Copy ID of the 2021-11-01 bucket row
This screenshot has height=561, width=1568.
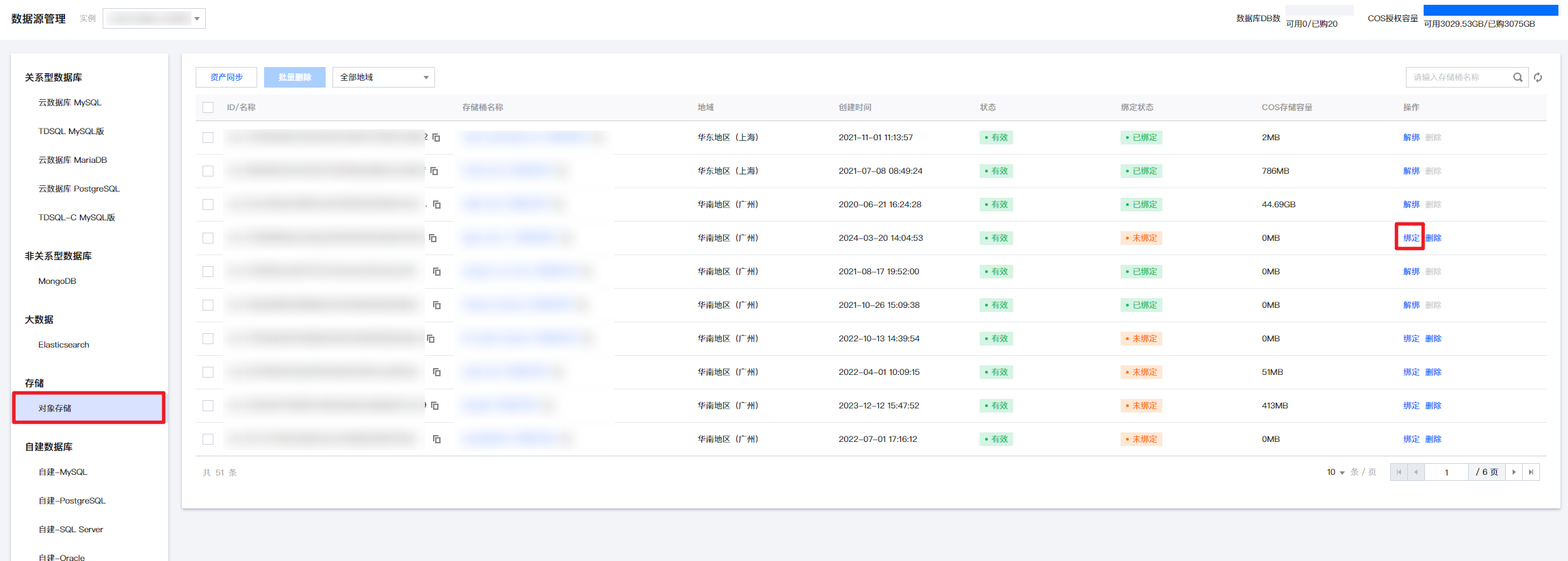(436, 138)
